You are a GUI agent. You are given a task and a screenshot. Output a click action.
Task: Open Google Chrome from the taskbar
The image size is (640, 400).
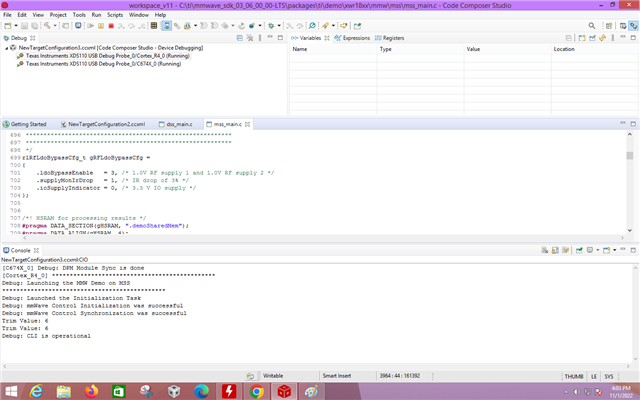click(x=256, y=391)
